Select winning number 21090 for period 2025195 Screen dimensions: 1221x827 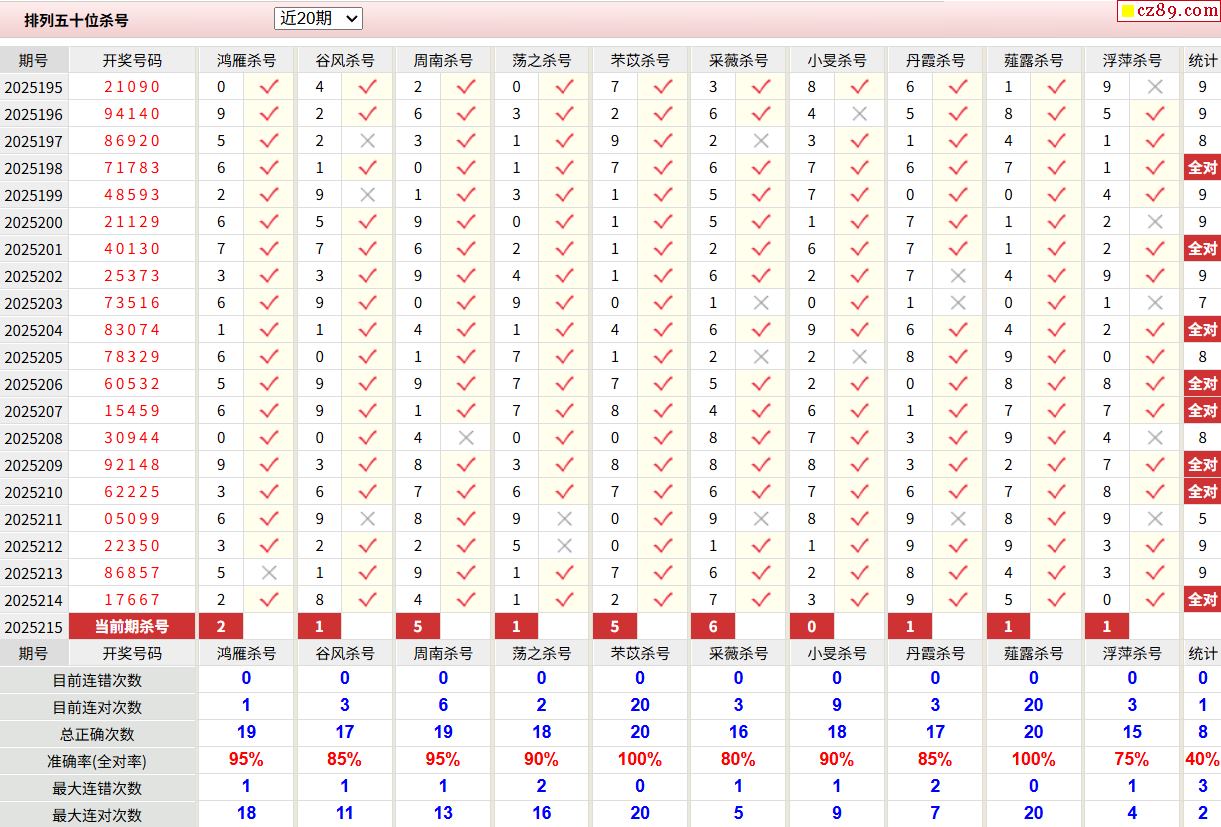point(132,87)
